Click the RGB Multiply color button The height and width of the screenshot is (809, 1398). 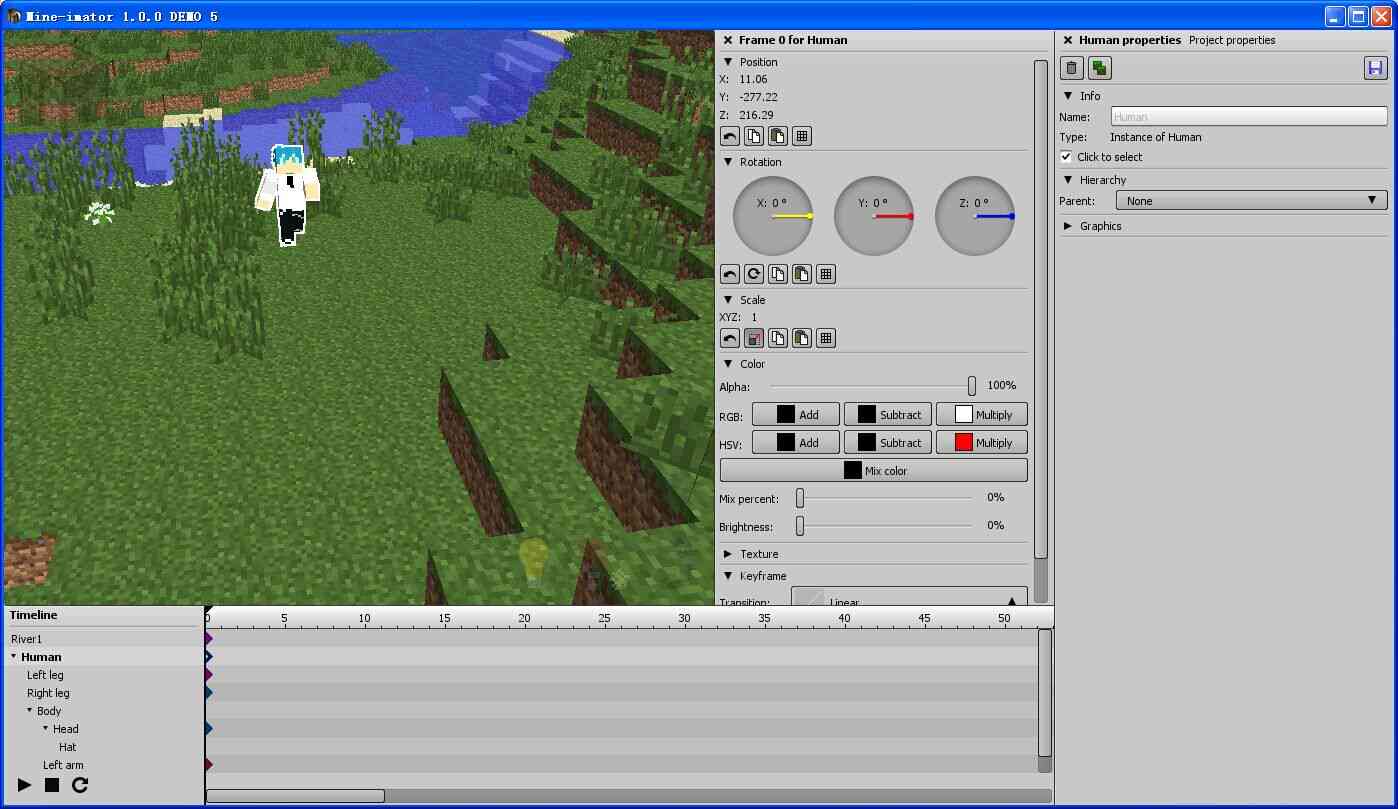tap(982, 415)
